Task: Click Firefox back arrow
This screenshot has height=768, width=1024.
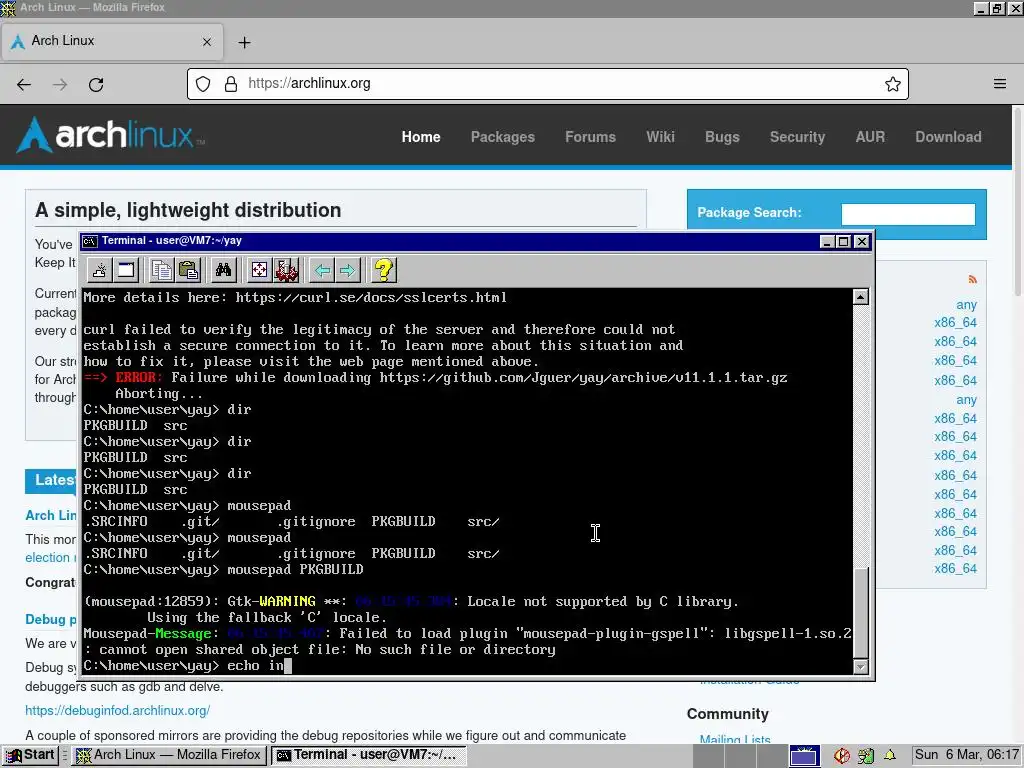Action: coord(24,84)
